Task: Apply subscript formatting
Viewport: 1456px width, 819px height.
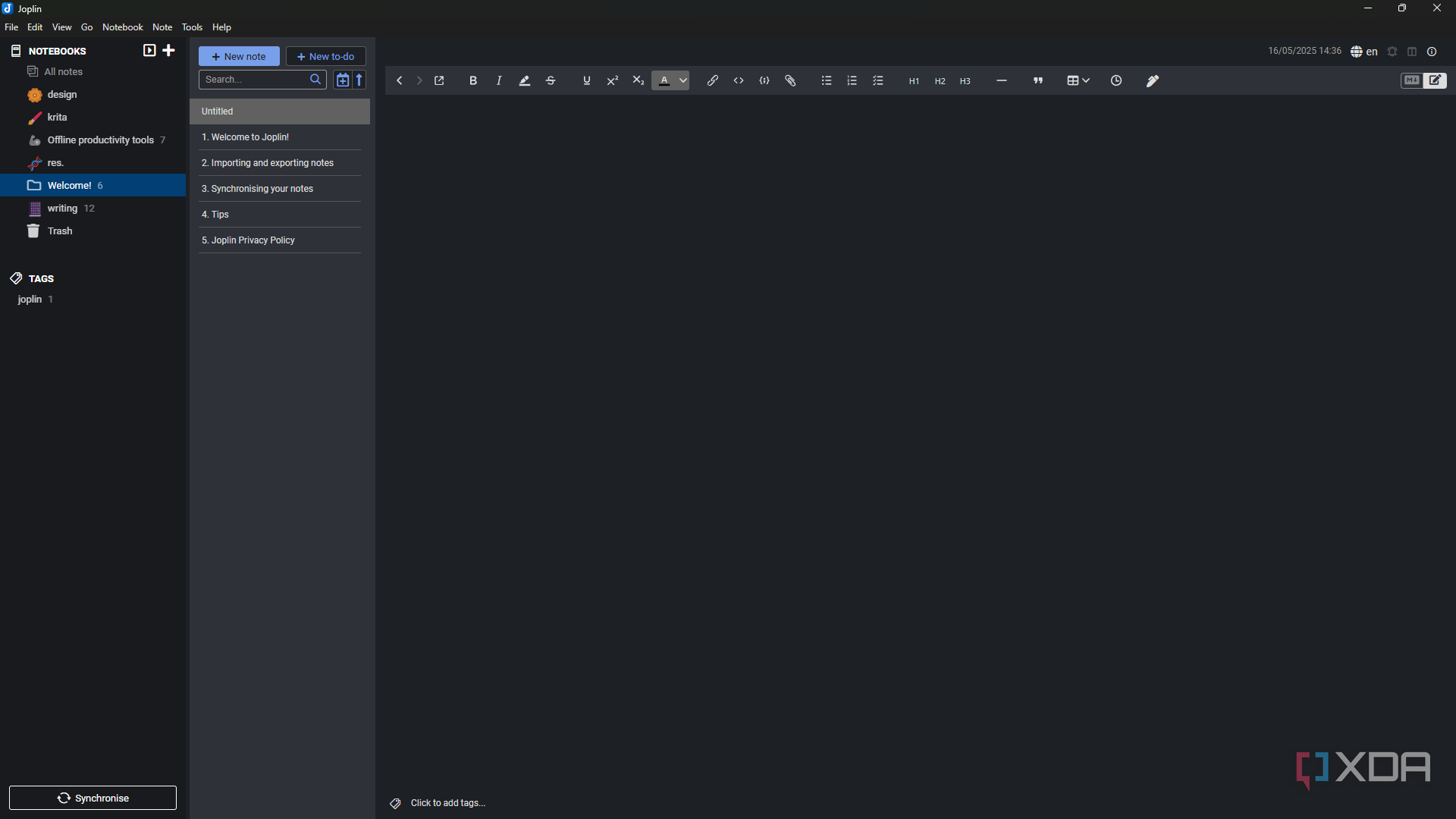Action: [639, 80]
